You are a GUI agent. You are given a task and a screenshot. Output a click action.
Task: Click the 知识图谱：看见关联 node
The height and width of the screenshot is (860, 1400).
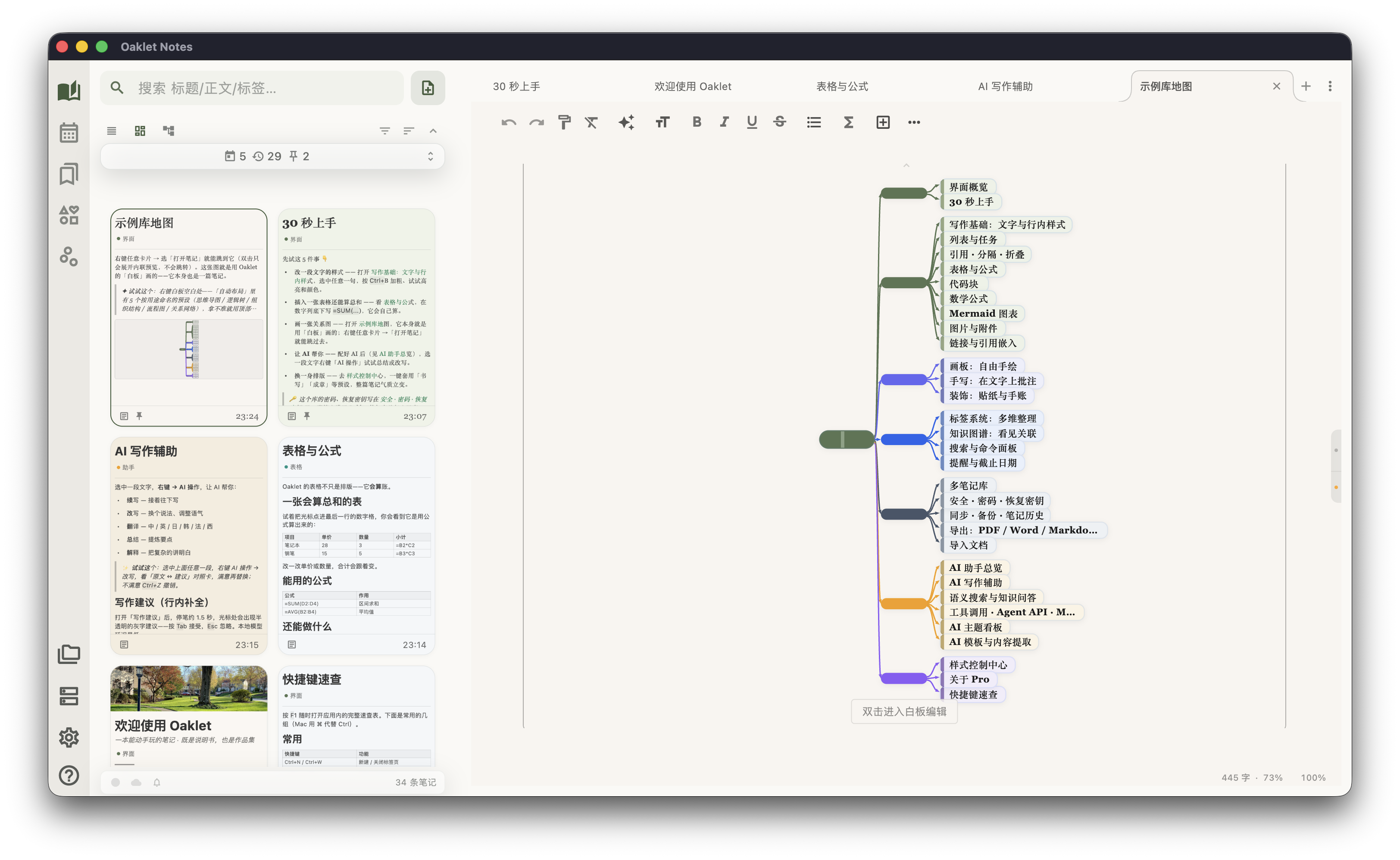point(993,433)
